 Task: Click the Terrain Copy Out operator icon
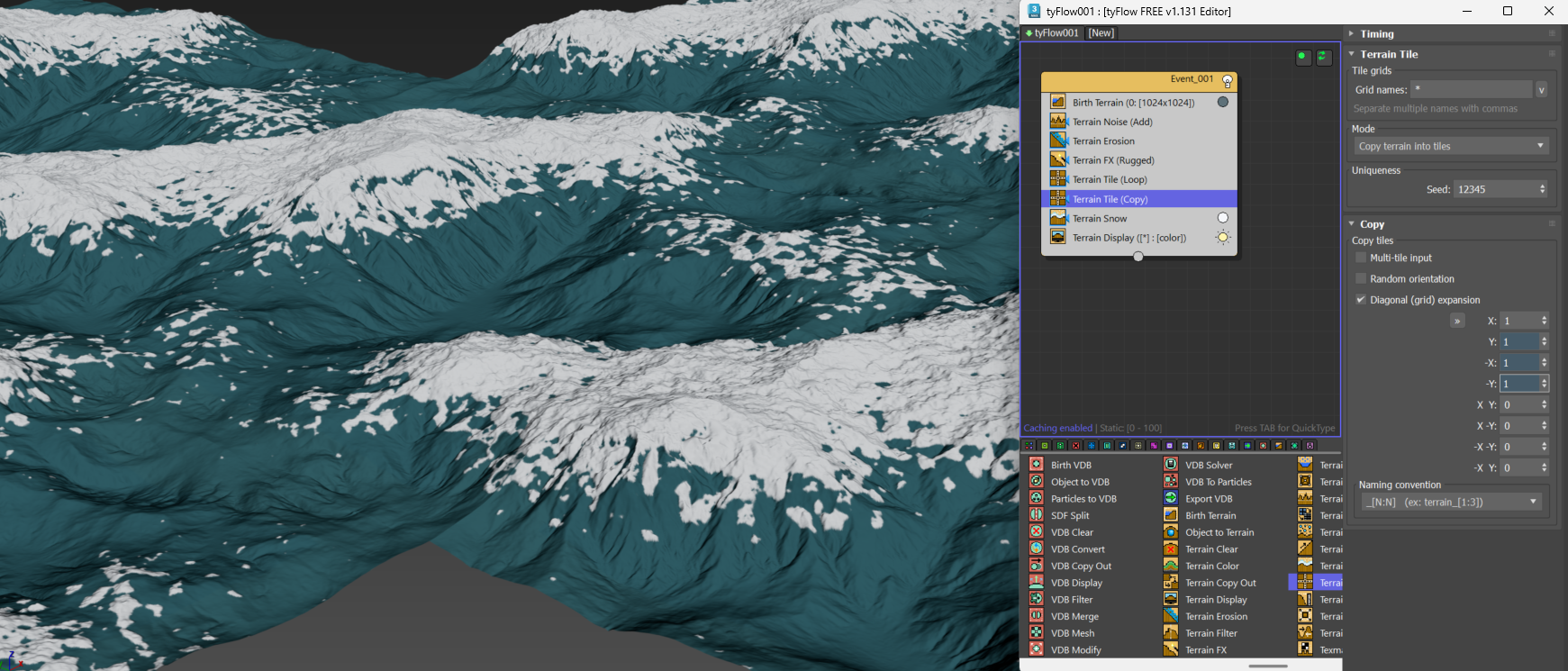click(1171, 583)
